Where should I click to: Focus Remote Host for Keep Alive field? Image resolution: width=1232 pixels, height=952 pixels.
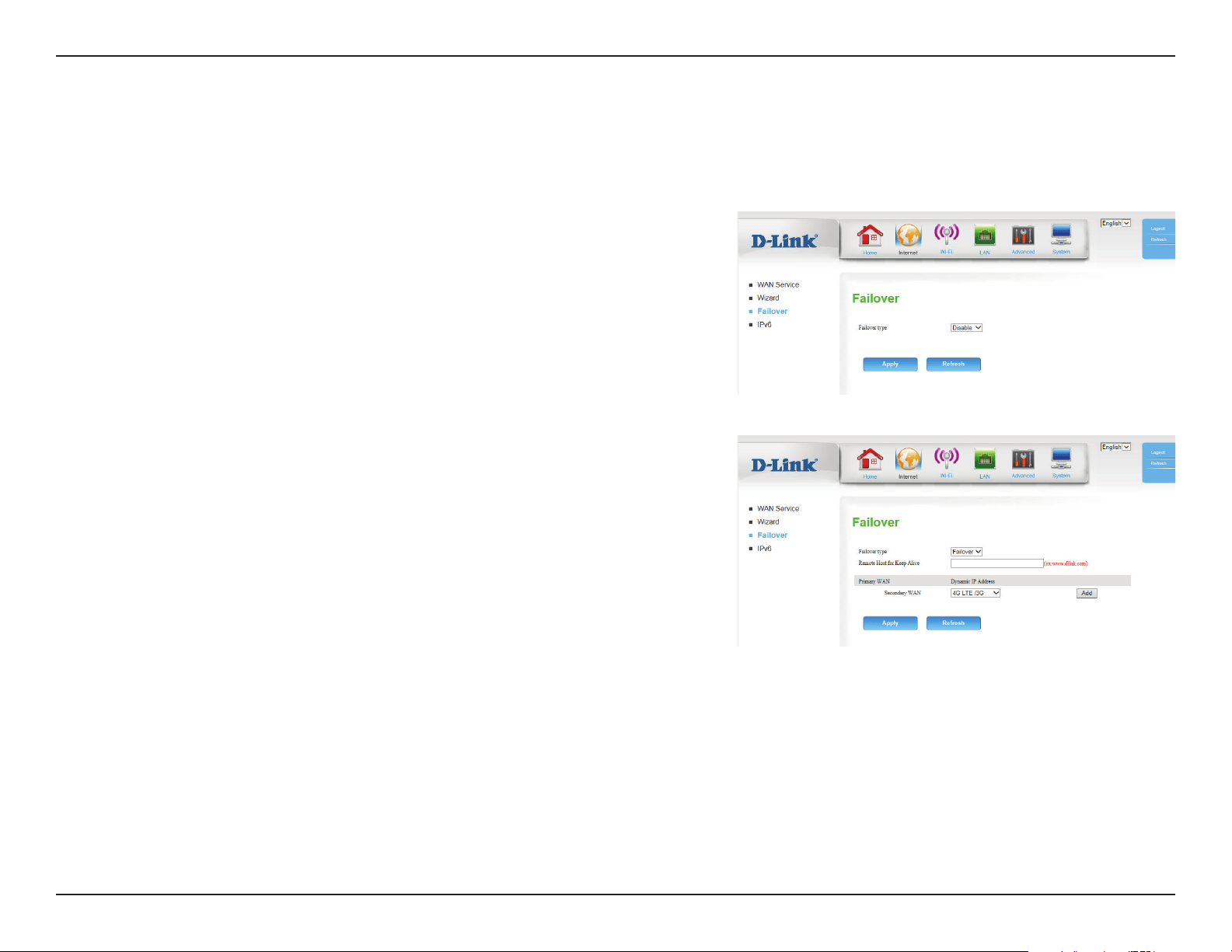[996, 563]
